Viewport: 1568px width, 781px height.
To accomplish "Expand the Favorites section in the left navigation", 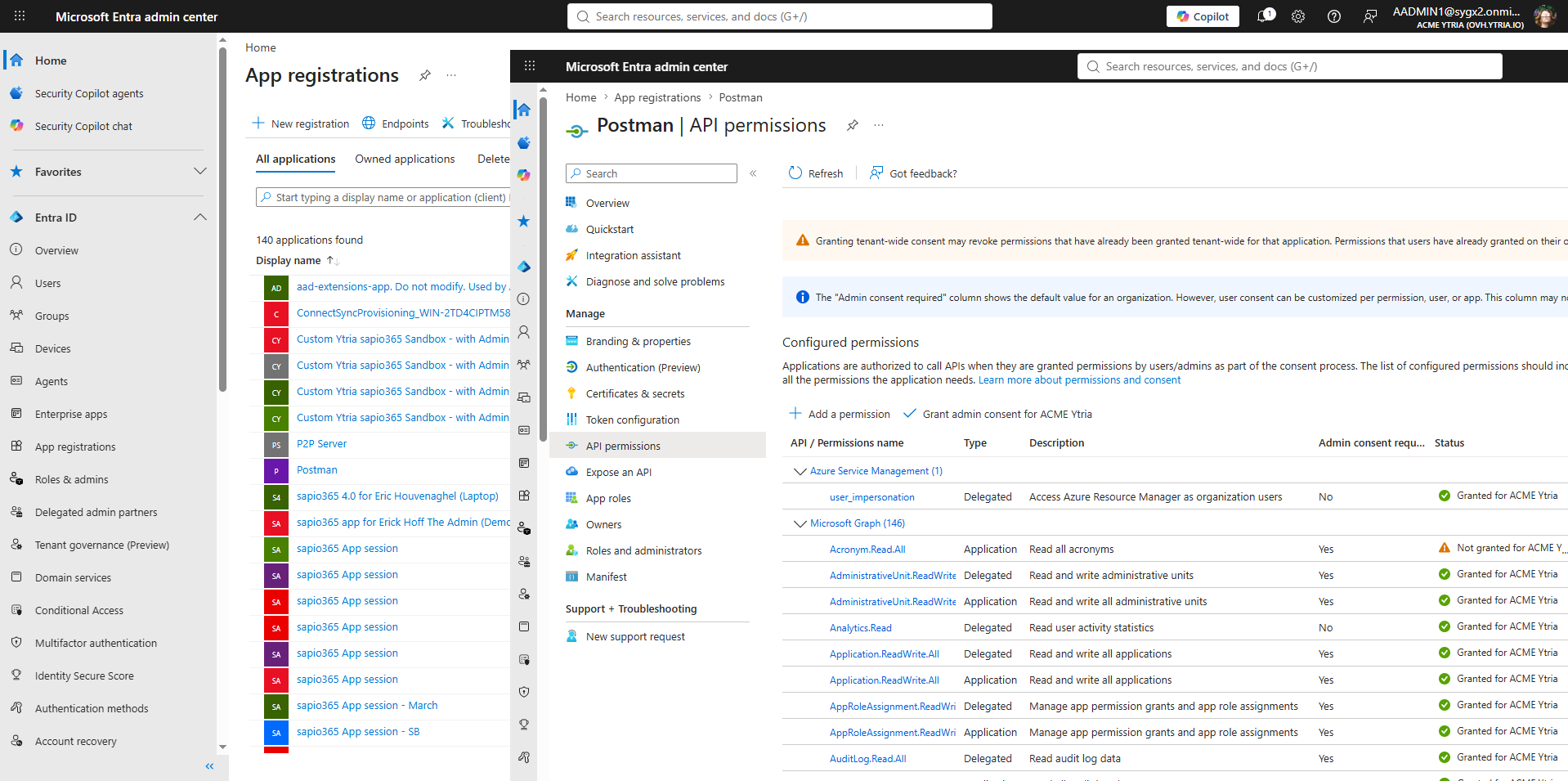I will coord(200,172).
